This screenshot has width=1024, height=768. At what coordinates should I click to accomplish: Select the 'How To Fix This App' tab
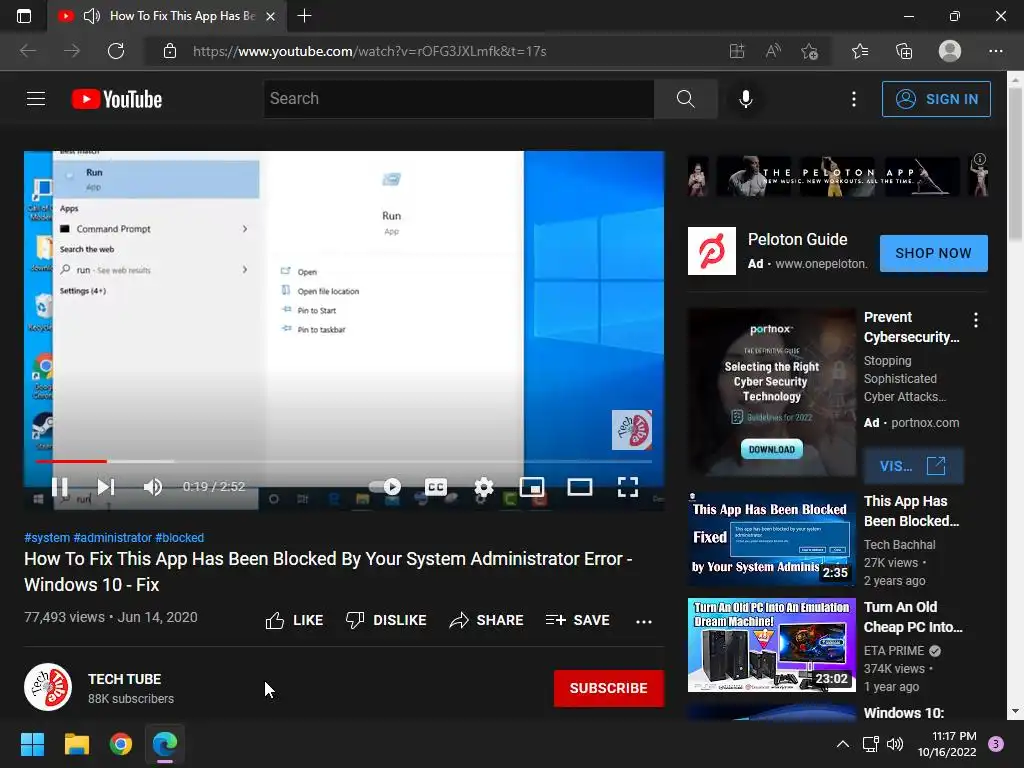point(167,16)
